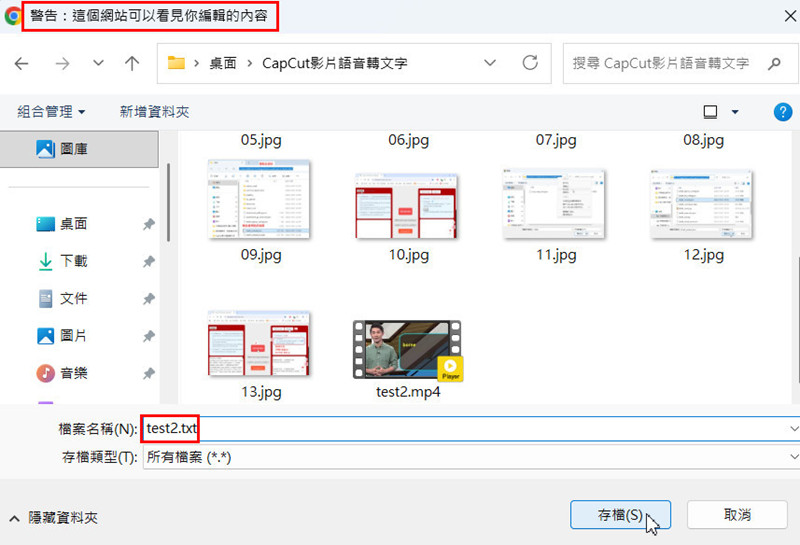Open the 存檔類型 file type dropdown
The width and height of the screenshot is (800, 545).
[470, 457]
